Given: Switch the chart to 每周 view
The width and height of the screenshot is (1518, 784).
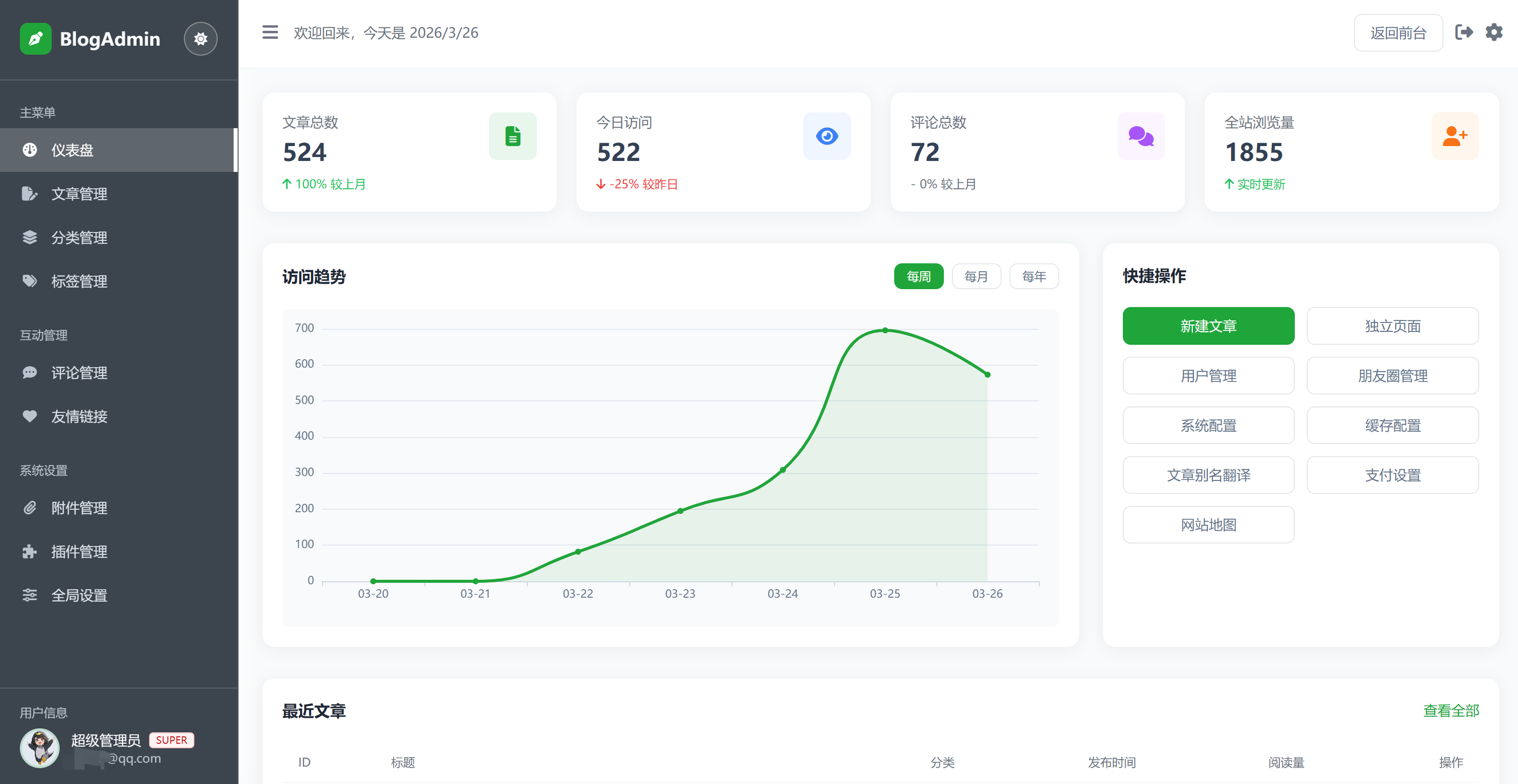Looking at the screenshot, I should 918,276.
